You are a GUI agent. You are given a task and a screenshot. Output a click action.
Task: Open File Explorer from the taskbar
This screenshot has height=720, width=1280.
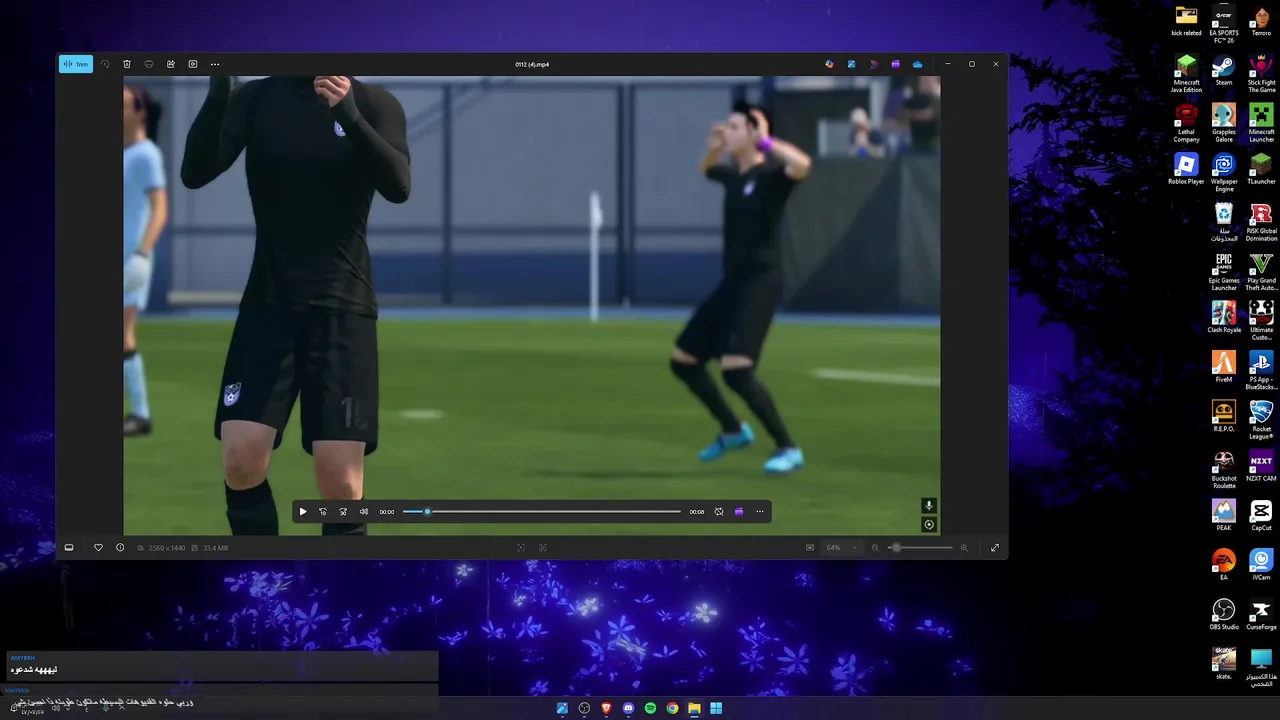[694, 708]
